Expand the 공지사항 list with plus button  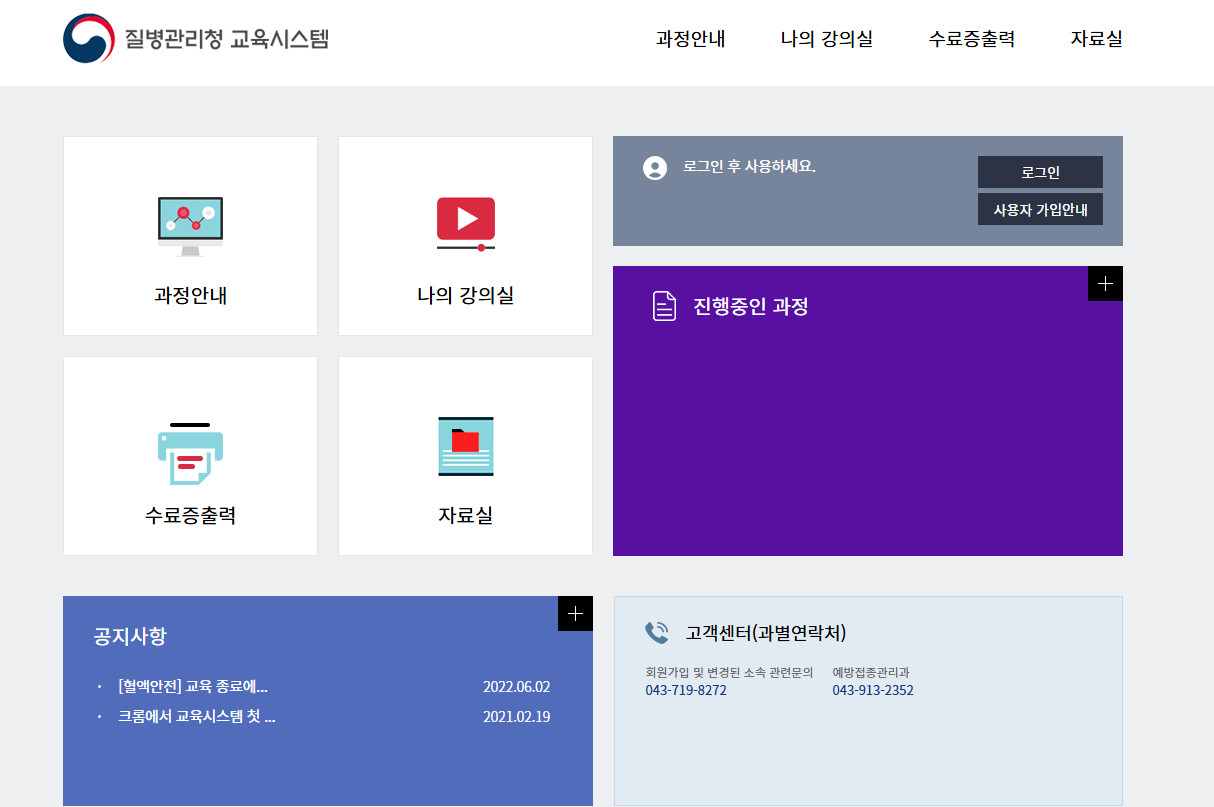(x=574, y=614)
